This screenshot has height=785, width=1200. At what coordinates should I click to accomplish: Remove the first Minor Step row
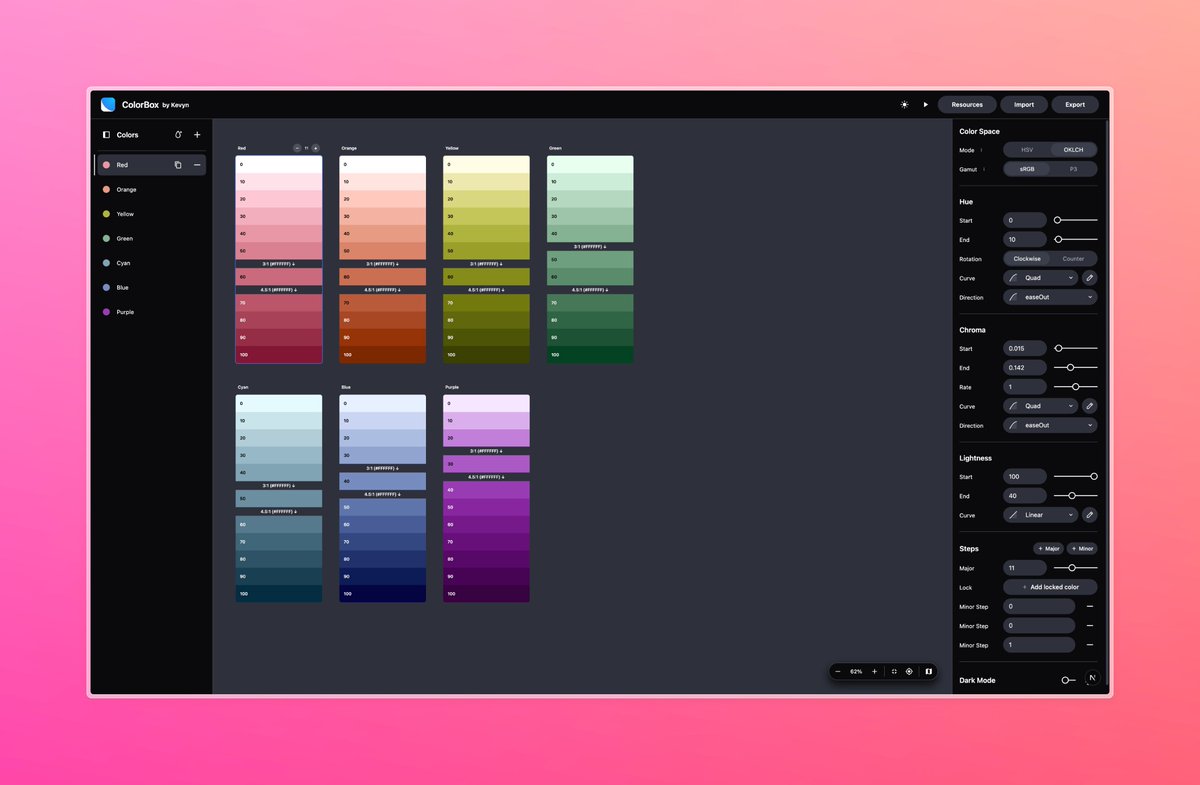(1090, 606)
